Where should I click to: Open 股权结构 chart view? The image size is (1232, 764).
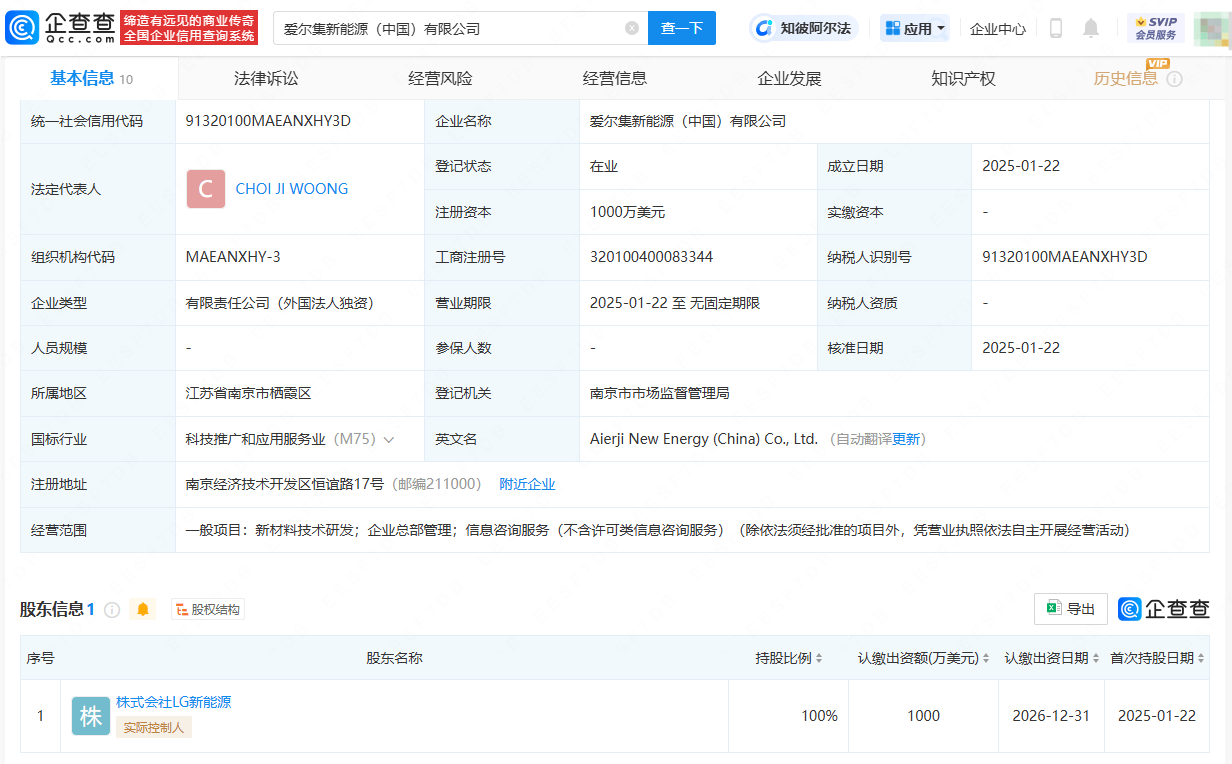click(x=208, y=609)
